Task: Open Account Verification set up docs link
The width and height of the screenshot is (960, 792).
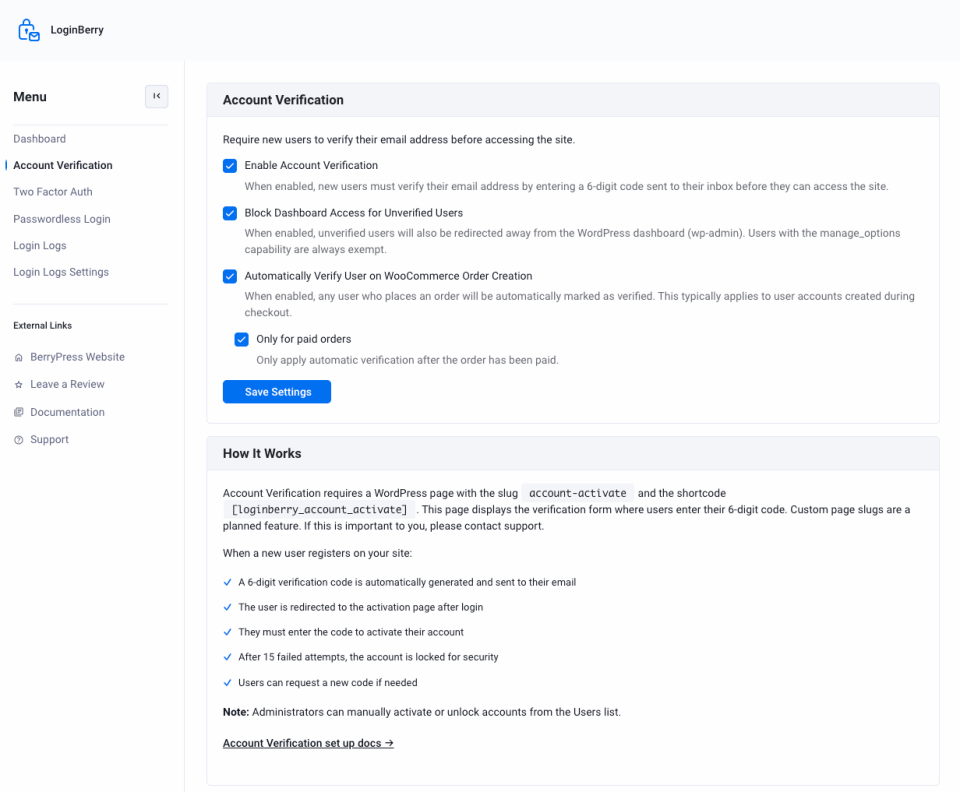Action: click(x=308, y=743)
